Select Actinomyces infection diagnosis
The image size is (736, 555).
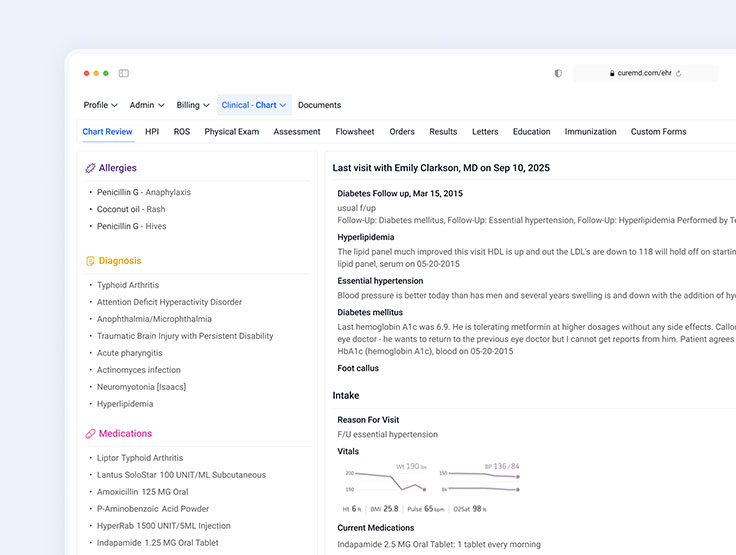pyautogui.click(x=138, y=370)
